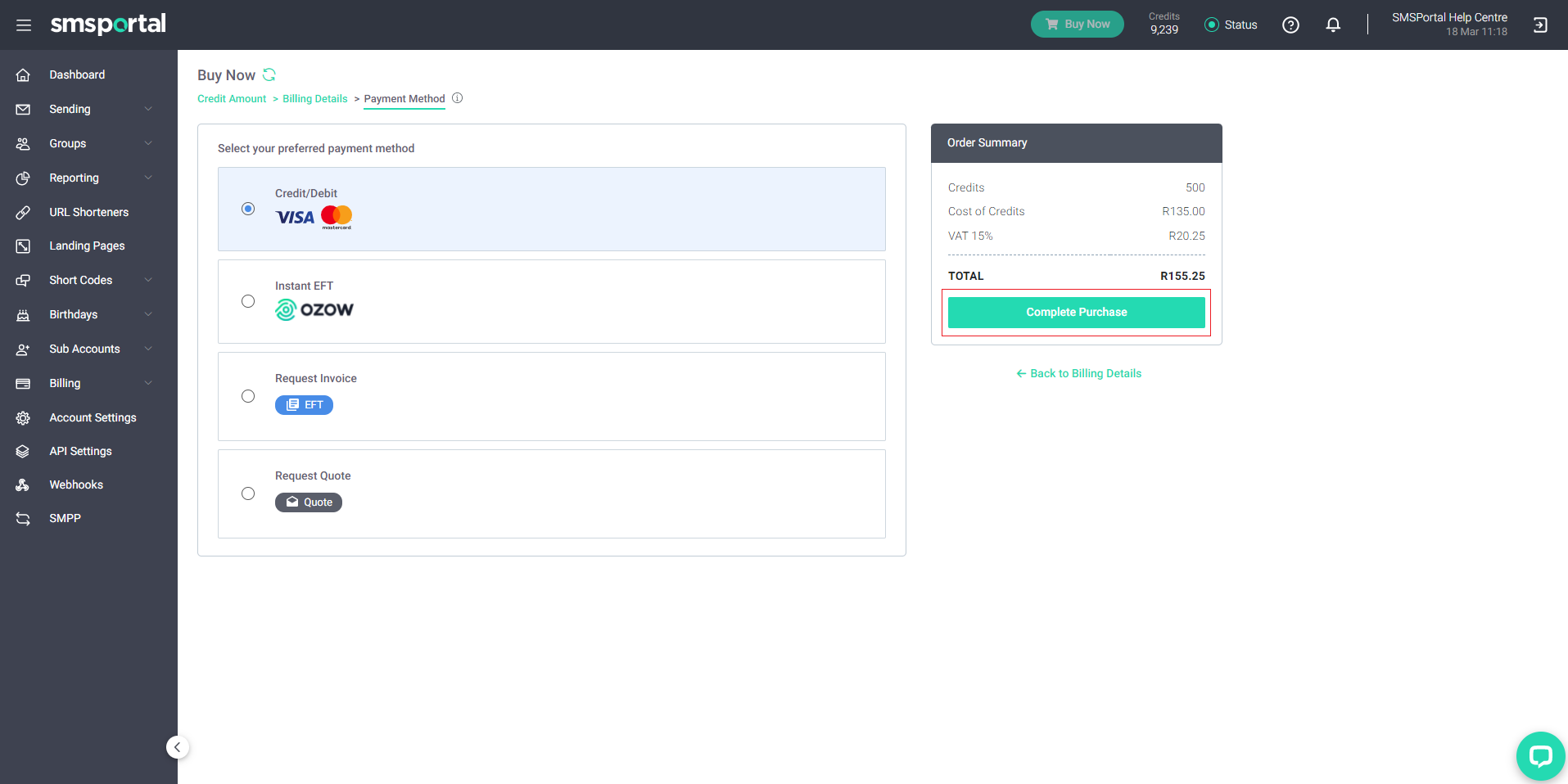Click the Birthdays cake icon
This screenshot has height=784, width=1568.
click(x=23, y=314)
